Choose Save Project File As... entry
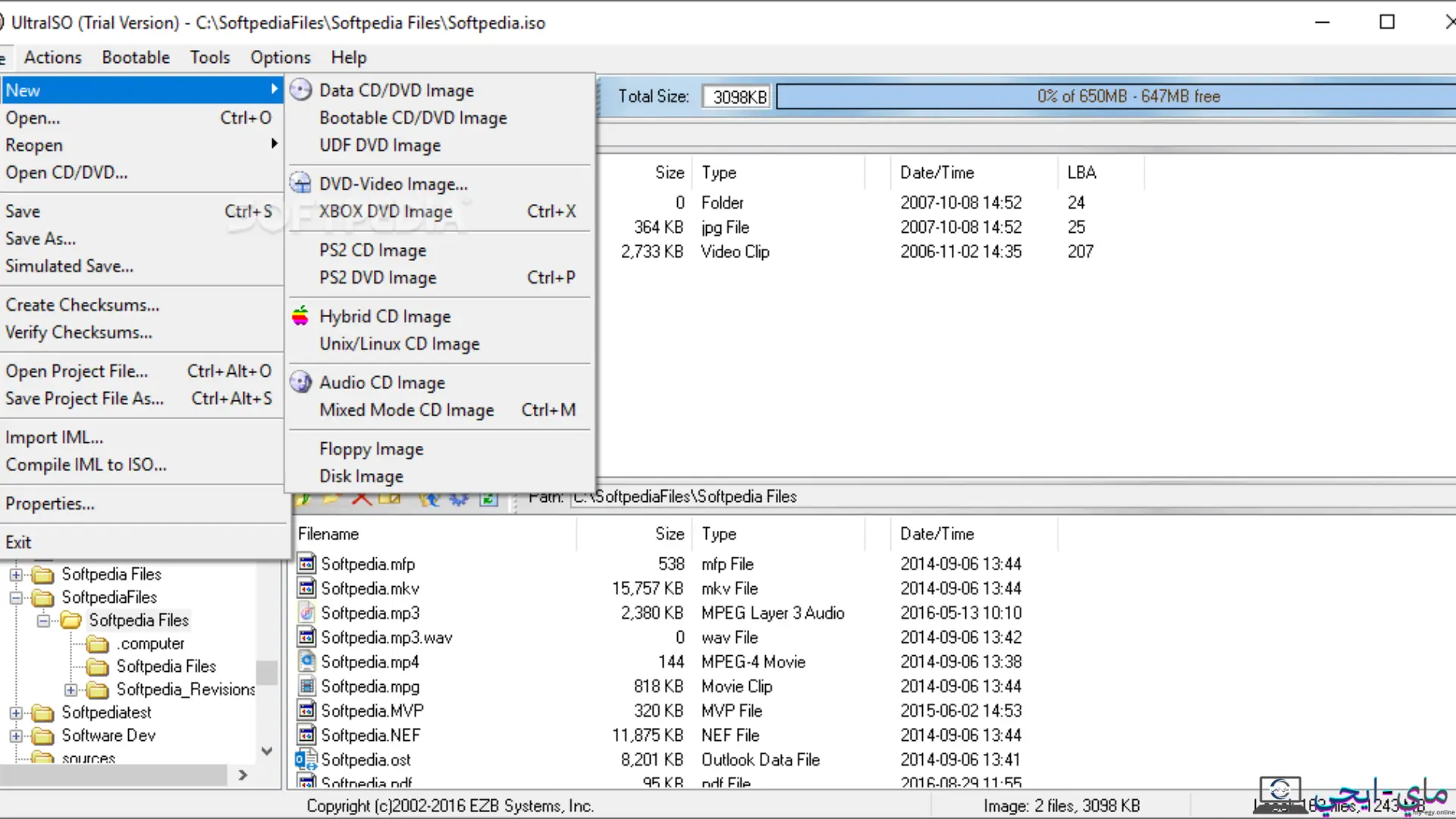The width and height of the screenshot is (1456, 819). pos(142,398)
